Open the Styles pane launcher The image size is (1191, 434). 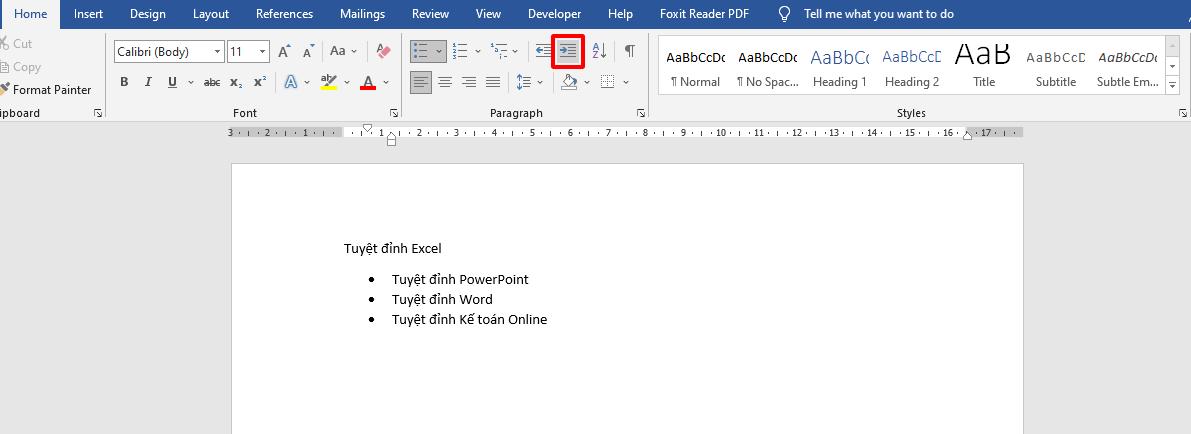[1183, 113]
